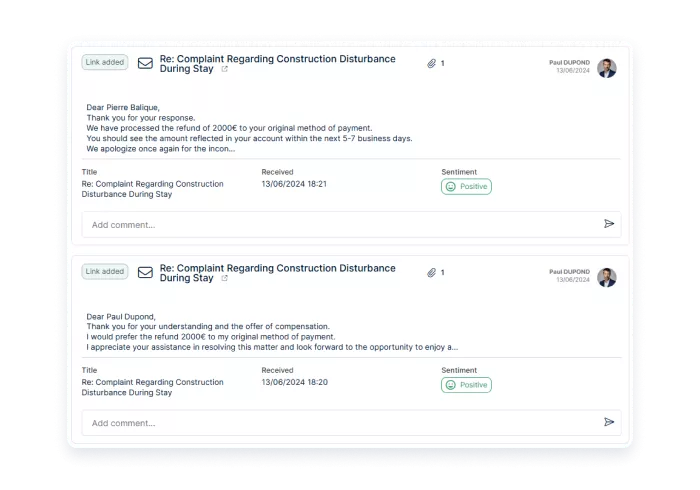
Task: Click Paul DUPOND avatar on bottom email
Action: [607, 278]
